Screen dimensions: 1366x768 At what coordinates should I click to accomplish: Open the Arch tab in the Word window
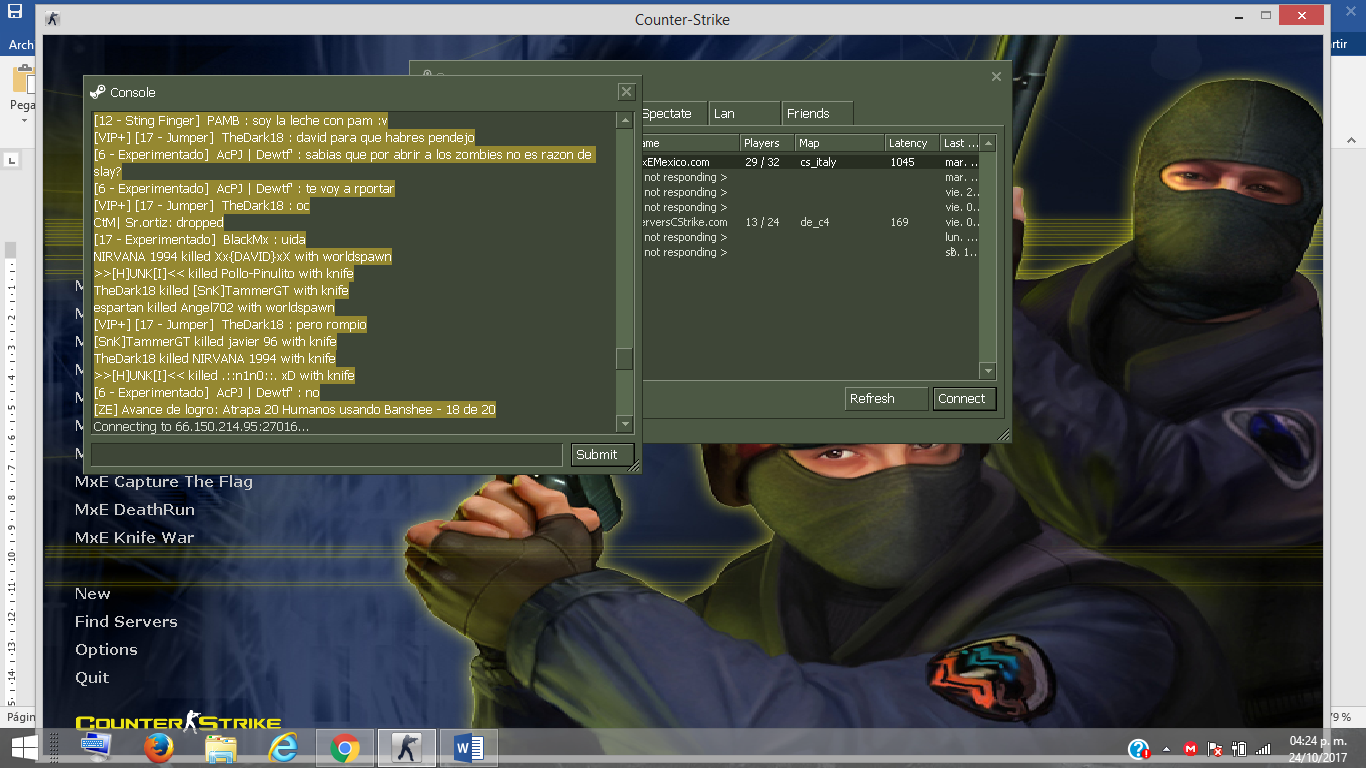(x=21, y=44)
